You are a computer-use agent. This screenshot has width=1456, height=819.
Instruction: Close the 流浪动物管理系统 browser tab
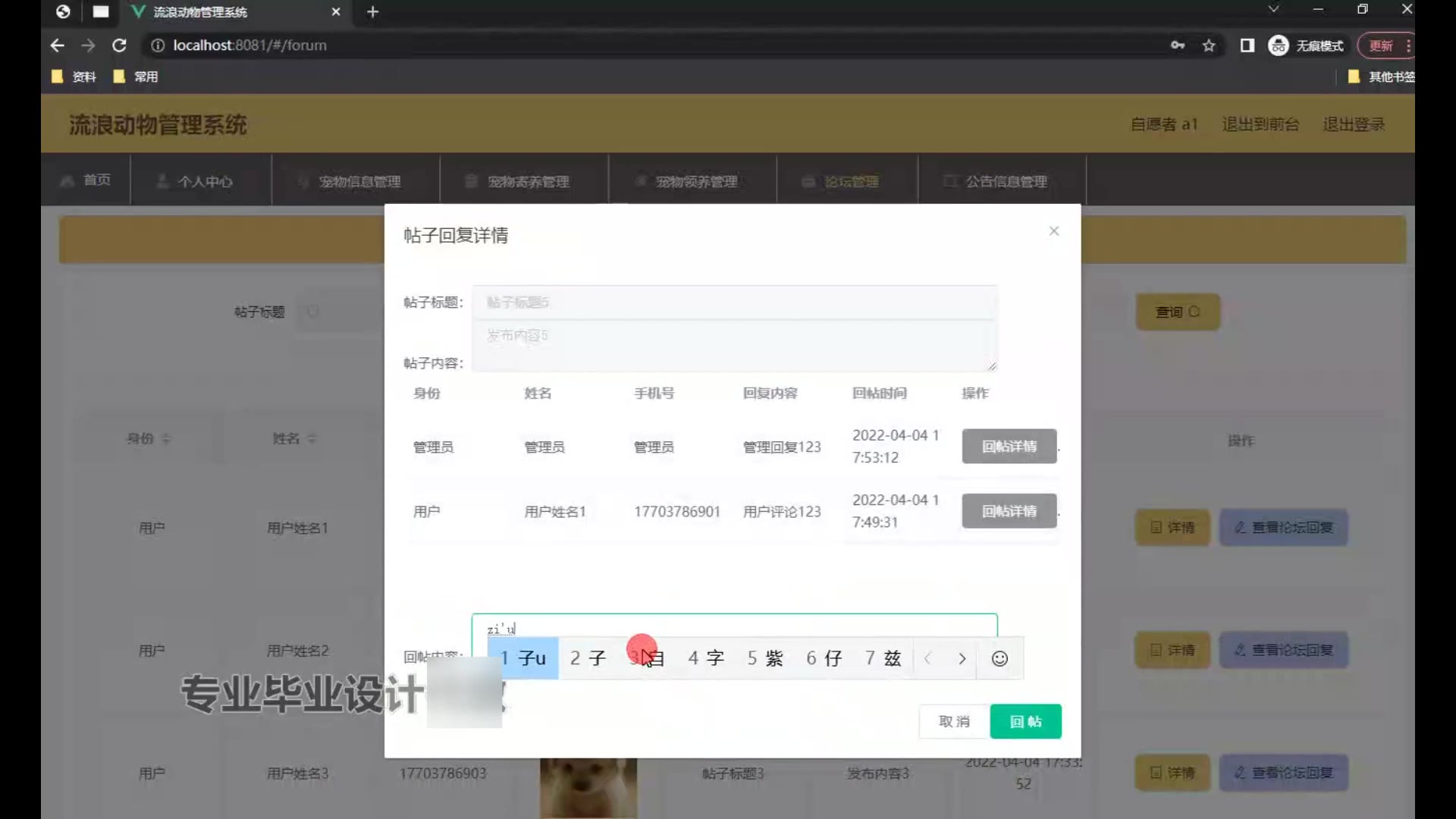point(336,12)
